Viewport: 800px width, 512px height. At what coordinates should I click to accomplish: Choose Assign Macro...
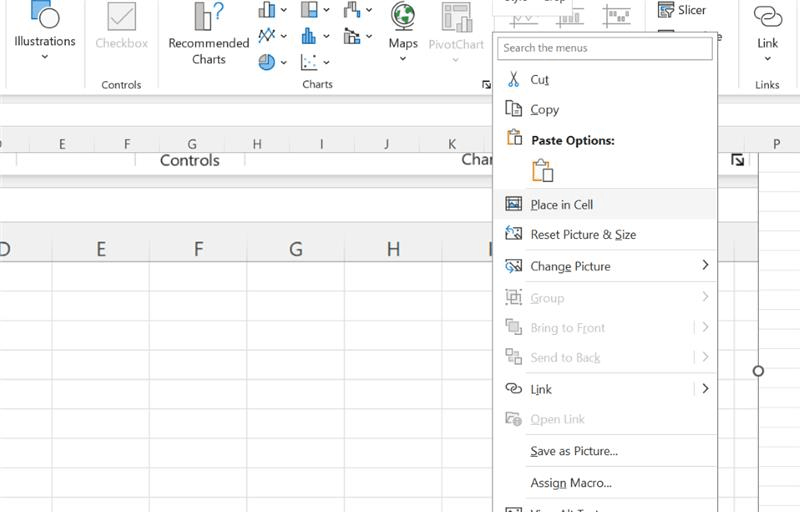pyautogui.click(x=605, y=482)
